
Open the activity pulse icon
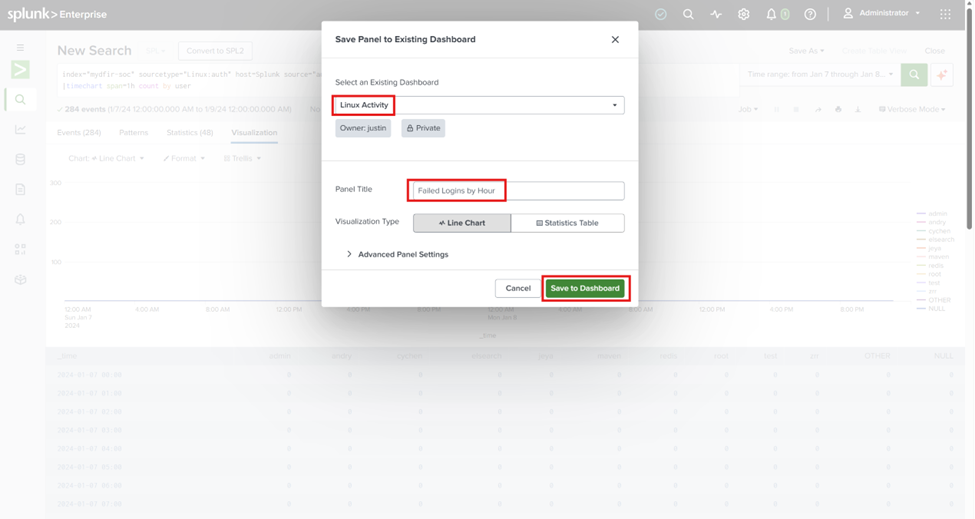pyautogui.click(x=716, y=14)
